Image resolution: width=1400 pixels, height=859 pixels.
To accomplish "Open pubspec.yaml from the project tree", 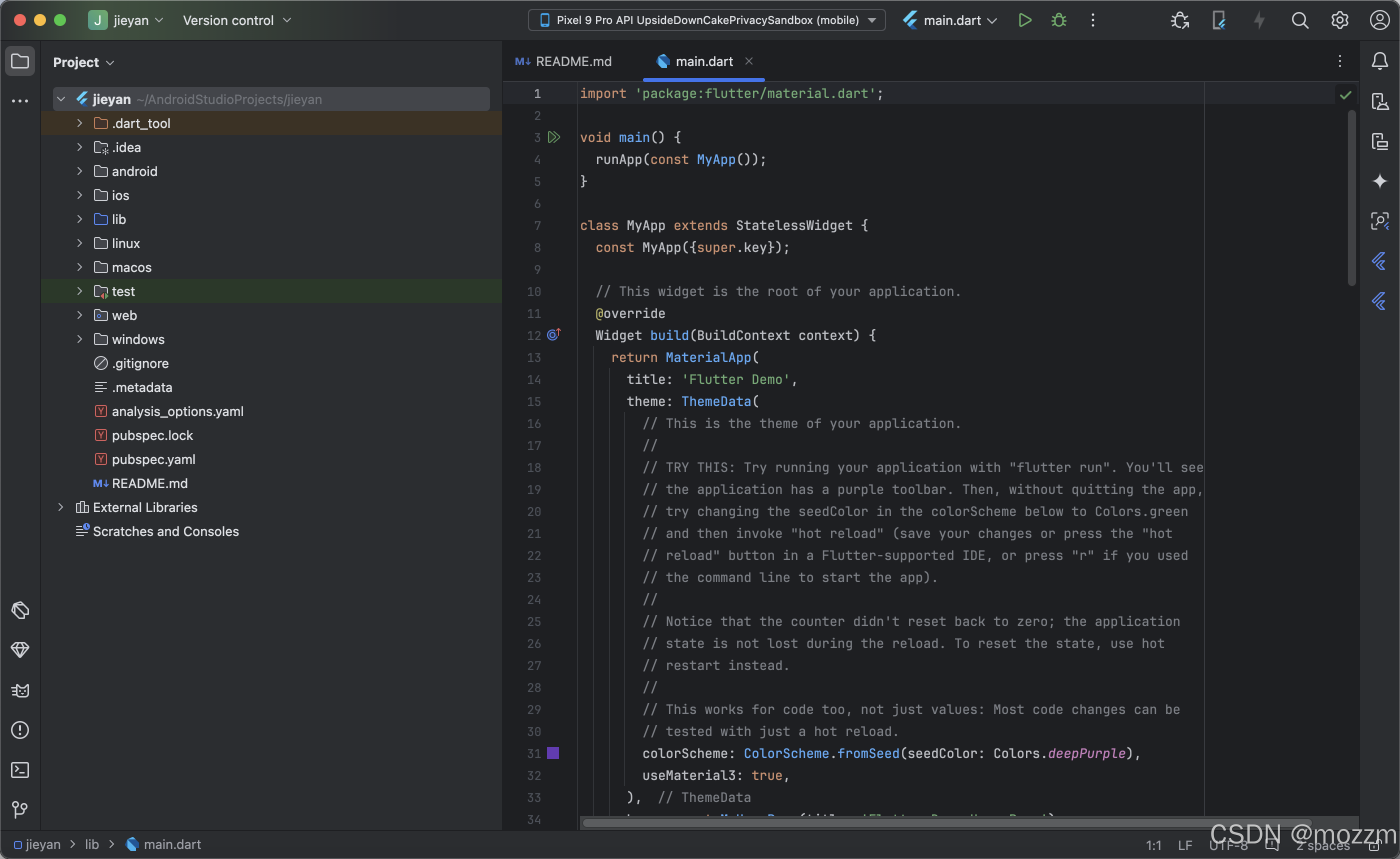I will pos(153,459).
